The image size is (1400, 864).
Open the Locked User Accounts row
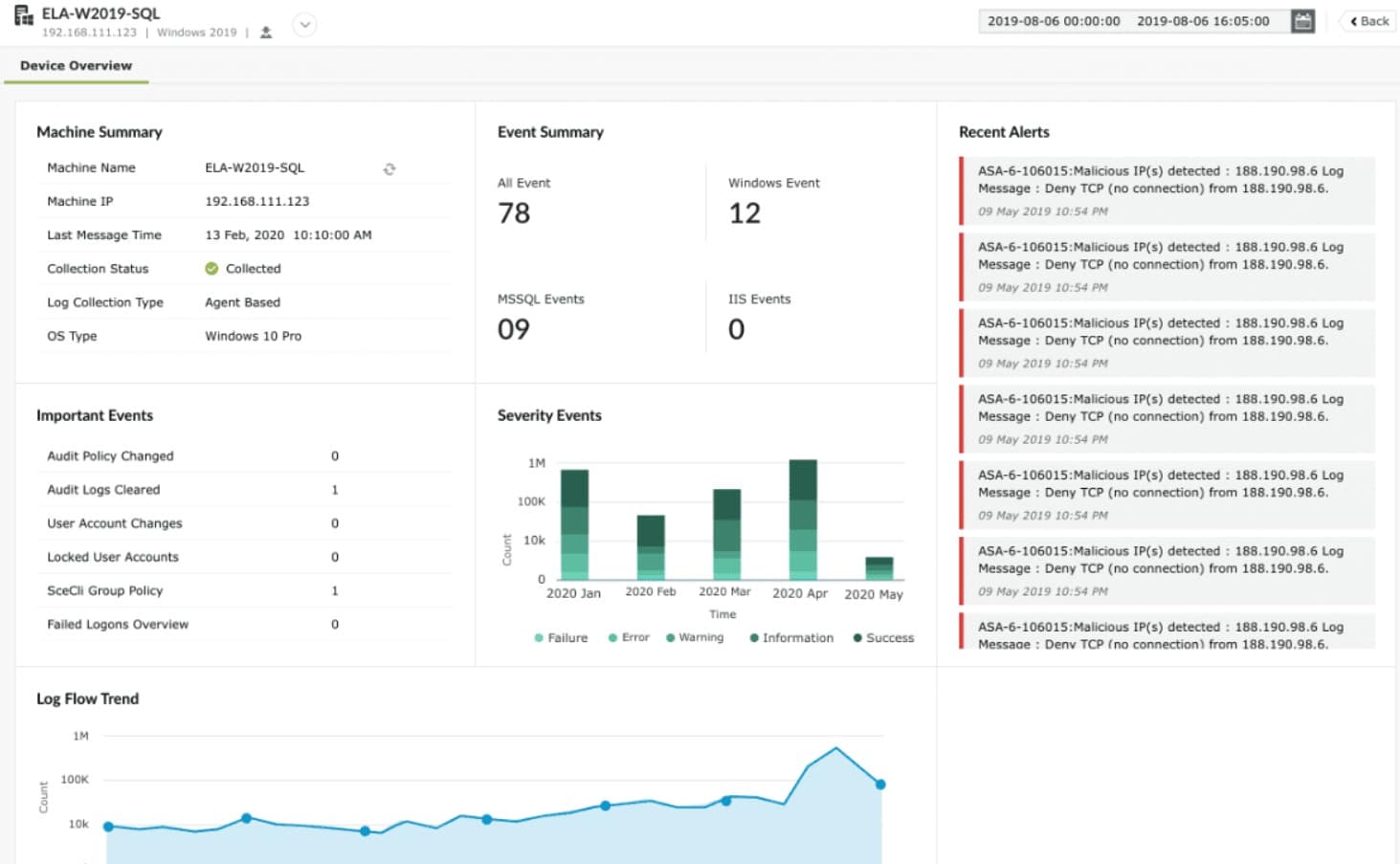coord(244,557)
